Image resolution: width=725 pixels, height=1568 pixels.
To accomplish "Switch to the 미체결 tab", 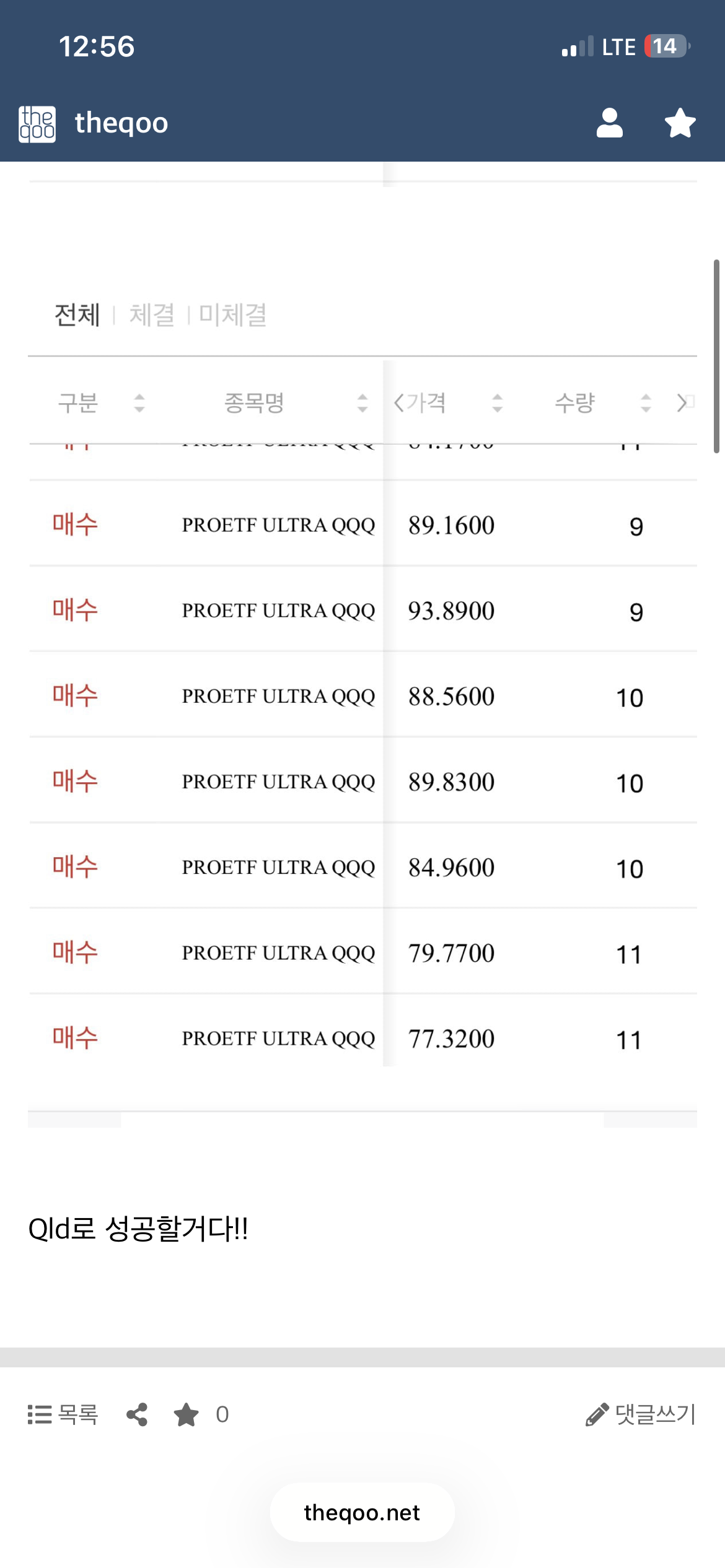I will (233, 315).
